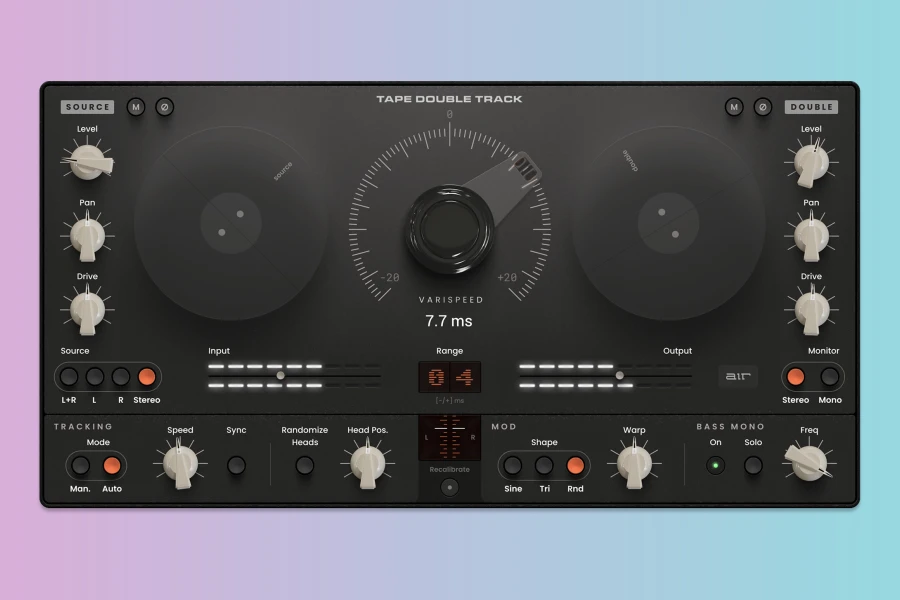Invert phase on the Source channel
This screenshot has width=900, height=600.
(164, 107)
